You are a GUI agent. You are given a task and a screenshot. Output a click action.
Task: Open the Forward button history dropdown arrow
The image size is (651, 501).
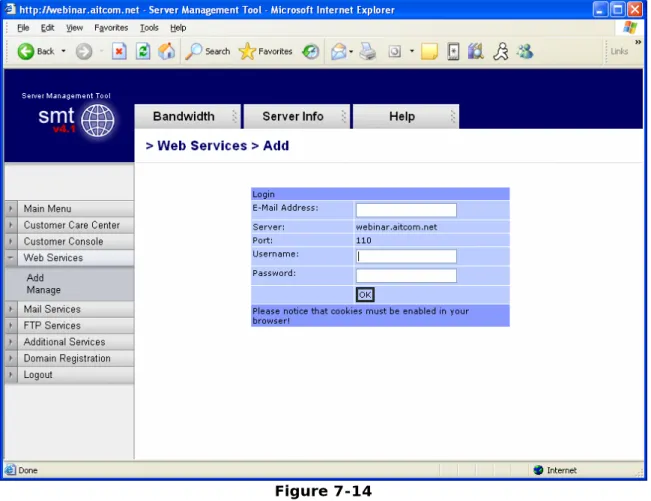[102, 51]
